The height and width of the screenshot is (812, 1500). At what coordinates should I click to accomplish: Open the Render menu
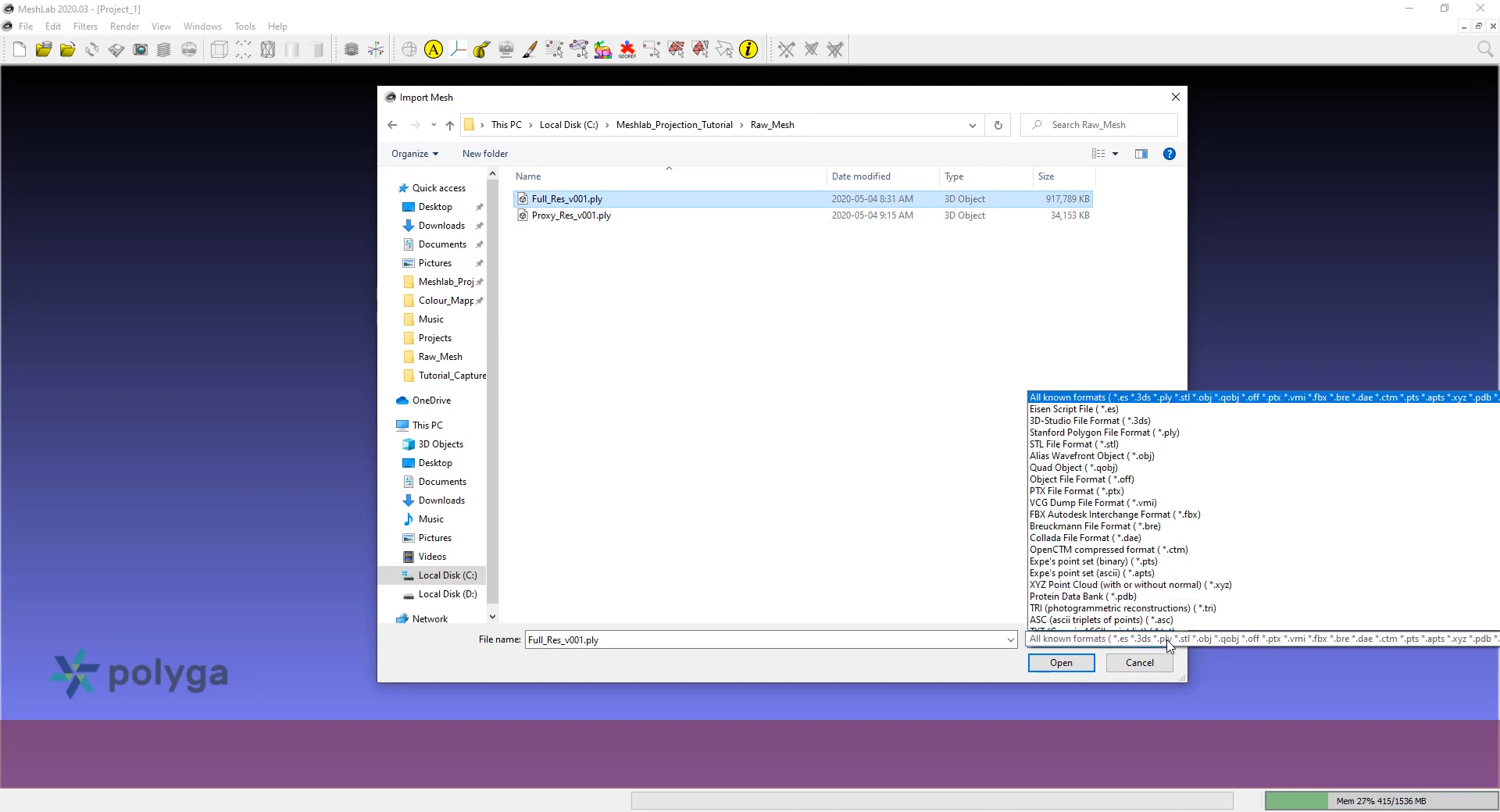pyautogui.click(x=124, y=27)
